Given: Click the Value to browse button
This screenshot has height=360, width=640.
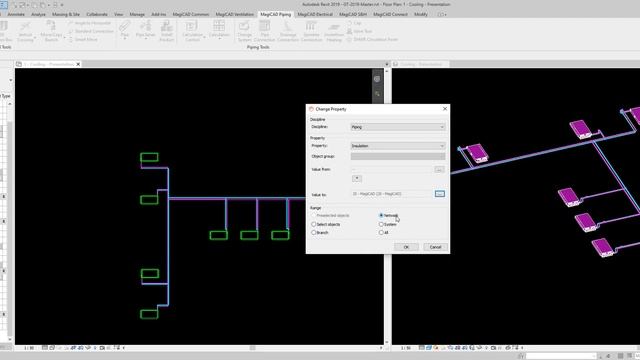Looking at the screenshot, I should 440,193.
